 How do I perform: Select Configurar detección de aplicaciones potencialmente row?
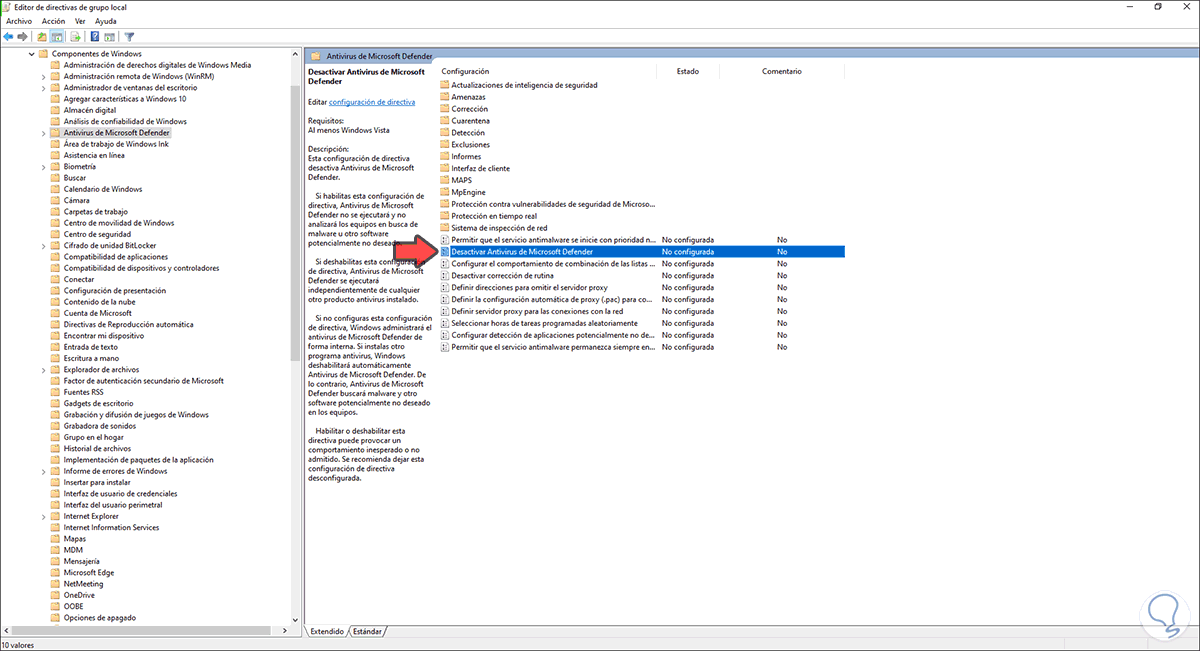[642, 336]
